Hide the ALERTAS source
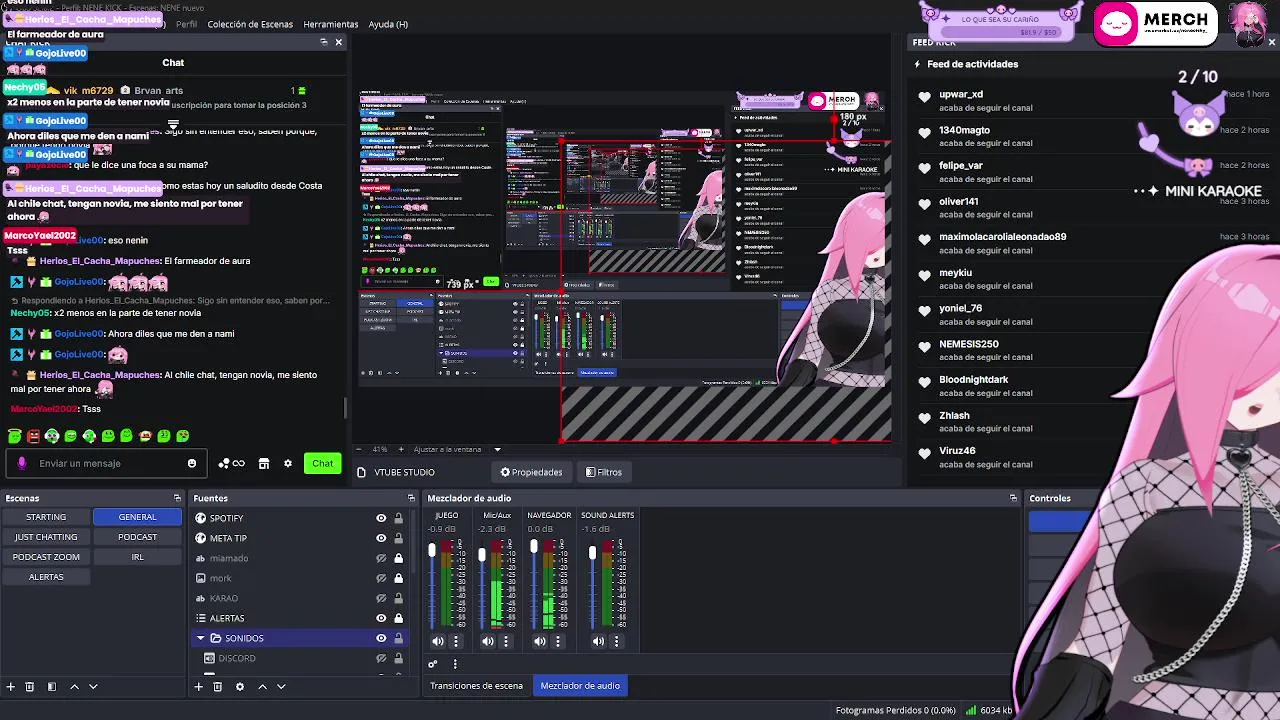The image size is (1280, 720). pyautogui.click(x=381, y=618)
